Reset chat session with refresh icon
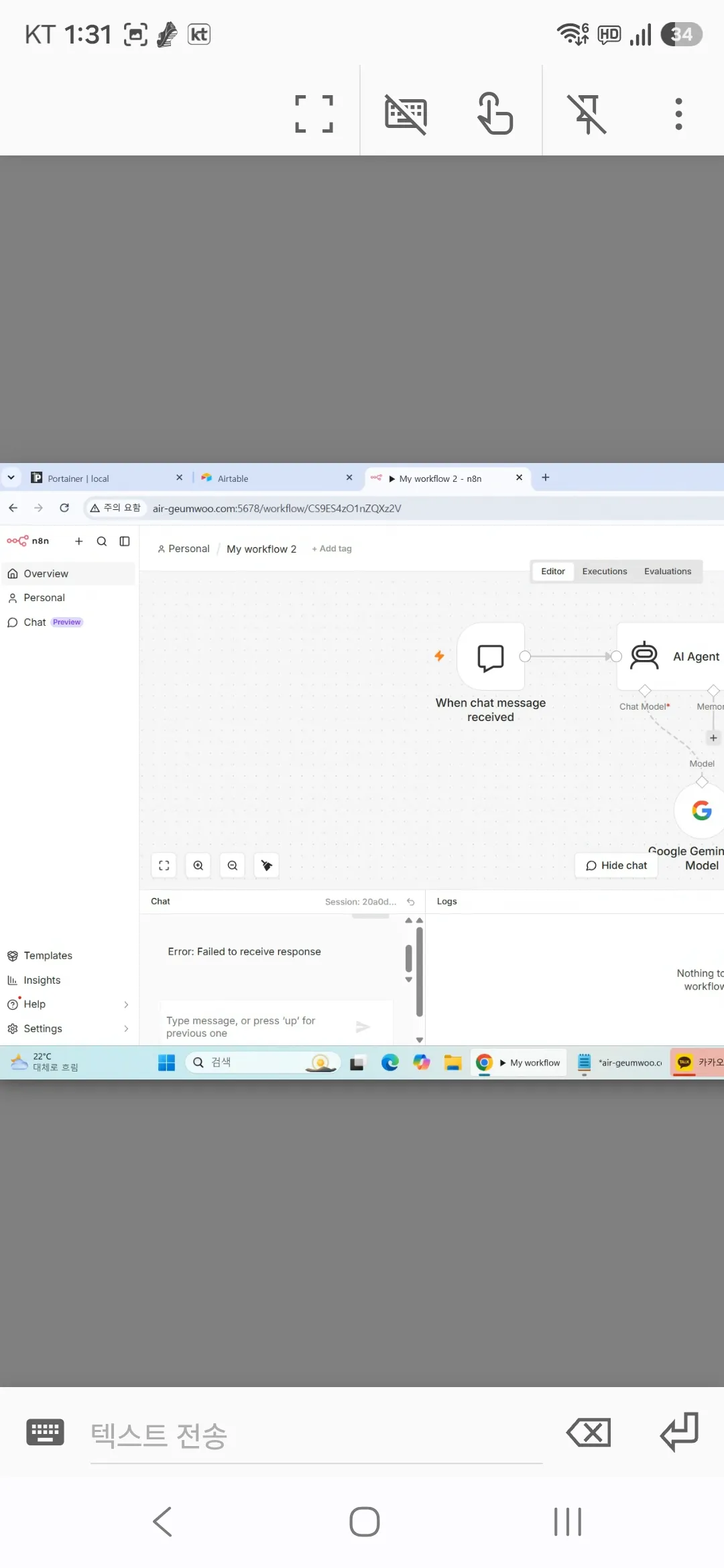This screenshot has height=1568, width=724. (x=411, y=902)
